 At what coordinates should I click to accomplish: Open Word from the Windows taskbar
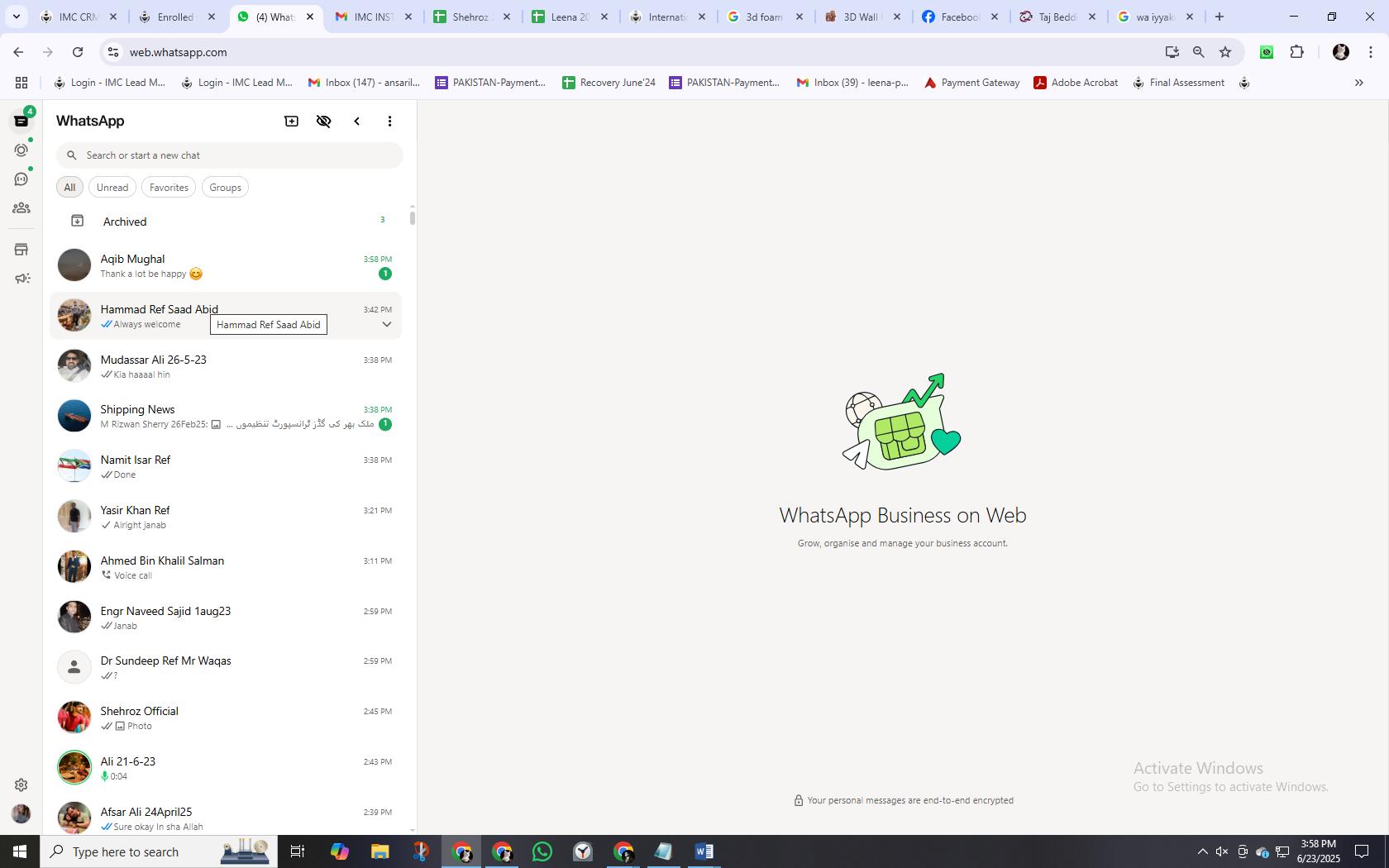pyautogui.click(x=704, y=851)
